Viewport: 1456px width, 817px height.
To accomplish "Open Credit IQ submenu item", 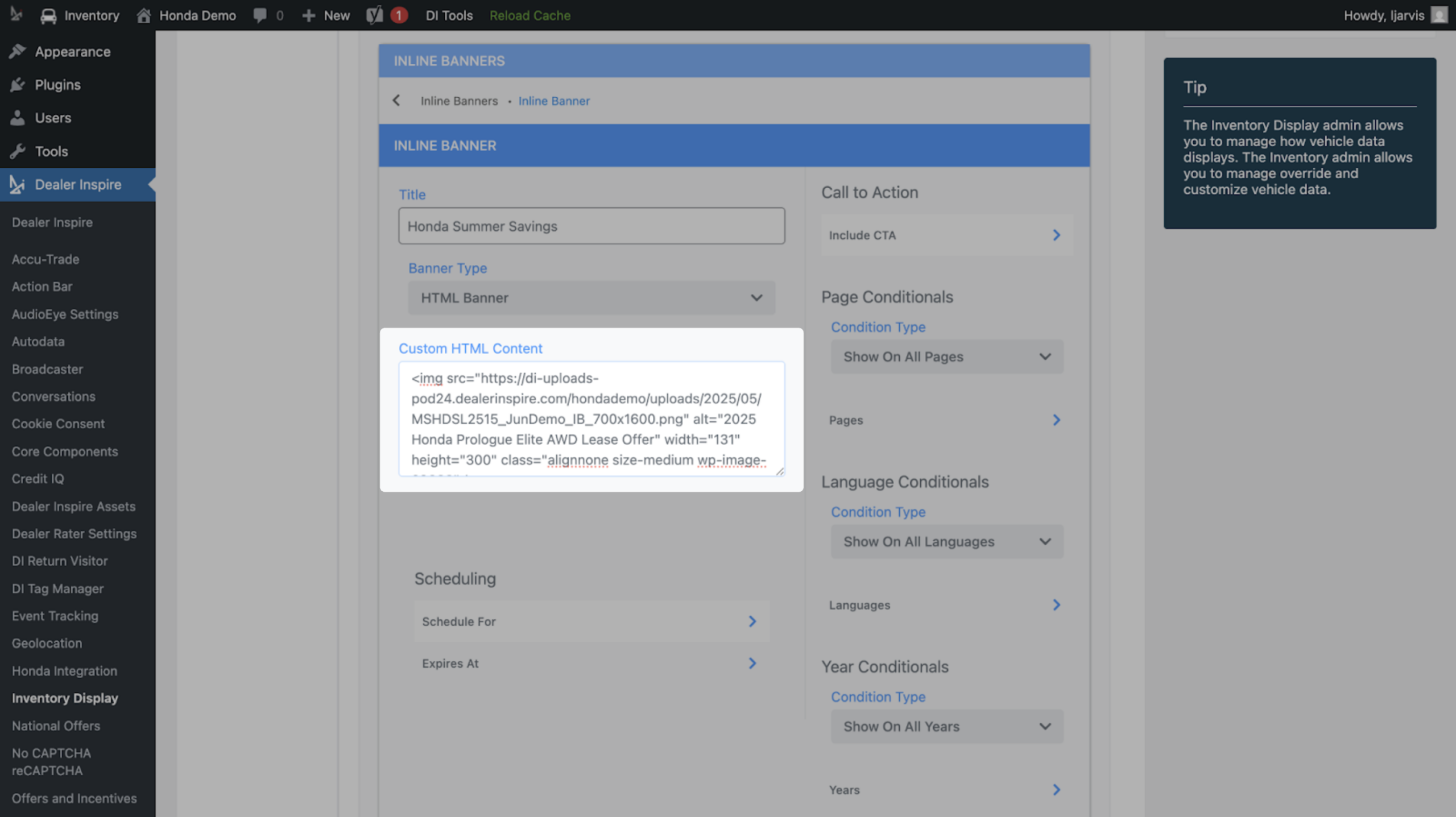I will click(x=38, y=479).
